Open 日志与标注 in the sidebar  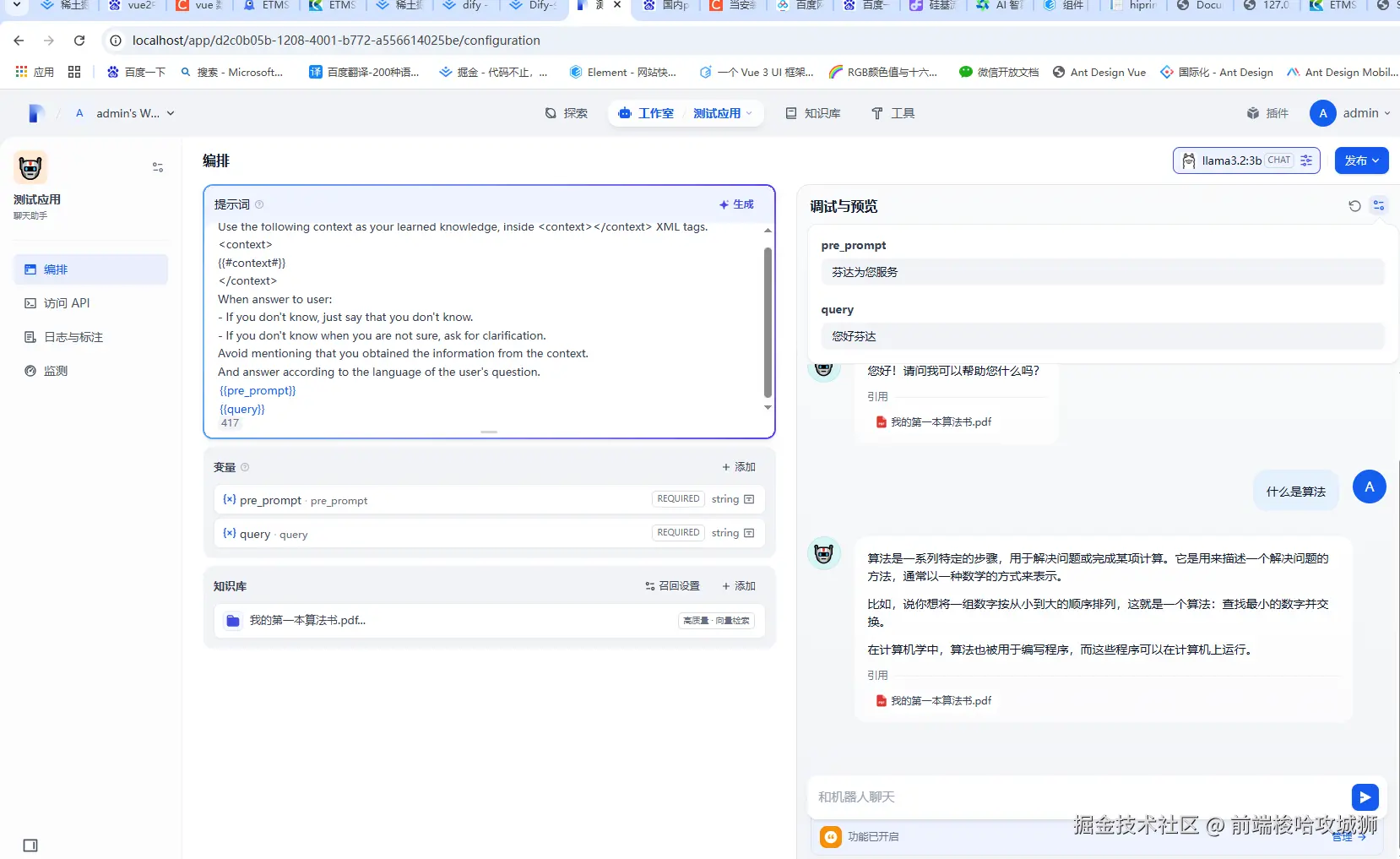(90, 337)
